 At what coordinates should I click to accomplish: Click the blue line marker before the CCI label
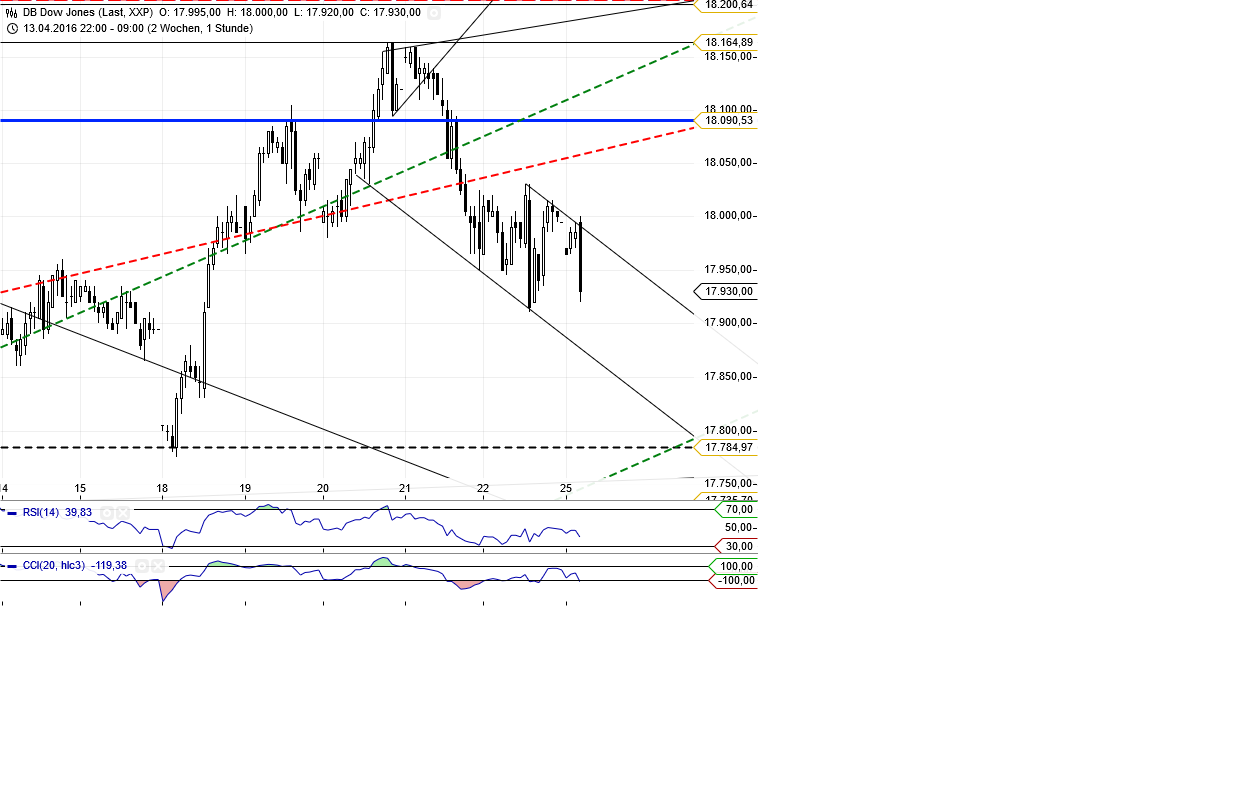point(12,565)
